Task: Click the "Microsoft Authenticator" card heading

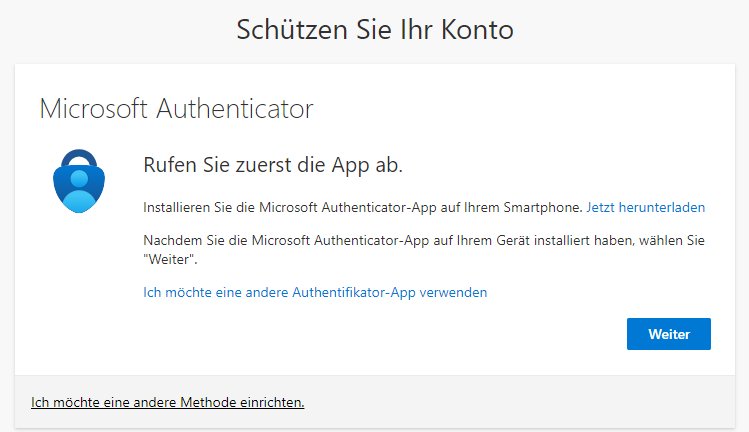Action: point(176,108)
